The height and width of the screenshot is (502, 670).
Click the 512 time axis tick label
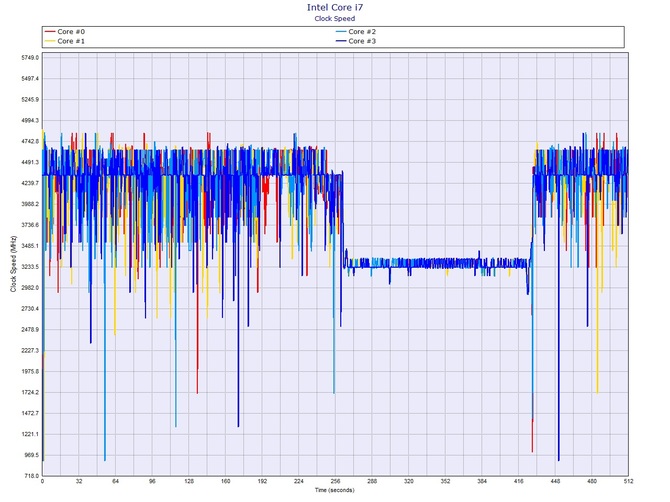[628, 481]
